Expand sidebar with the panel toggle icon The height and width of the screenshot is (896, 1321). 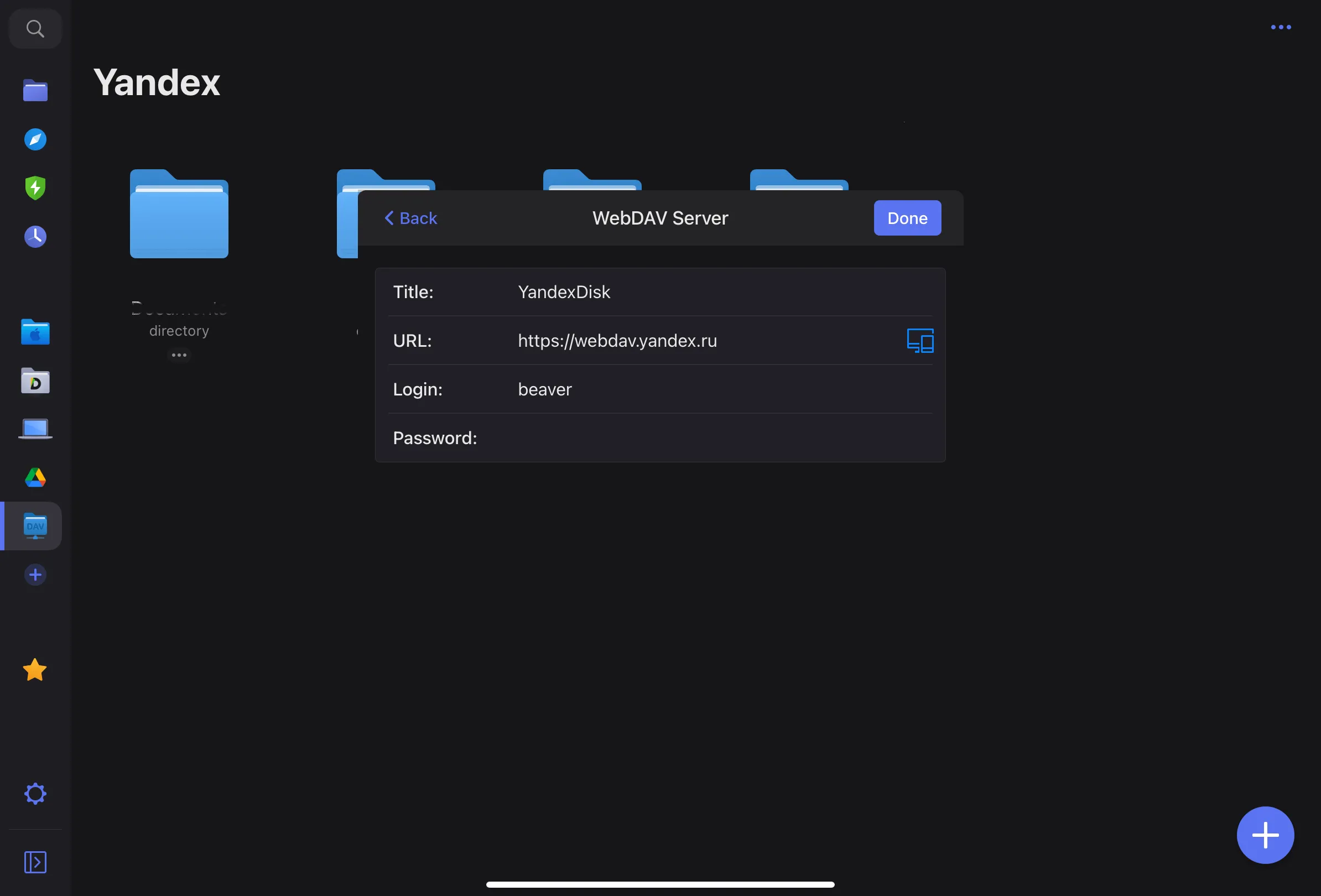[x=35, y=862]
